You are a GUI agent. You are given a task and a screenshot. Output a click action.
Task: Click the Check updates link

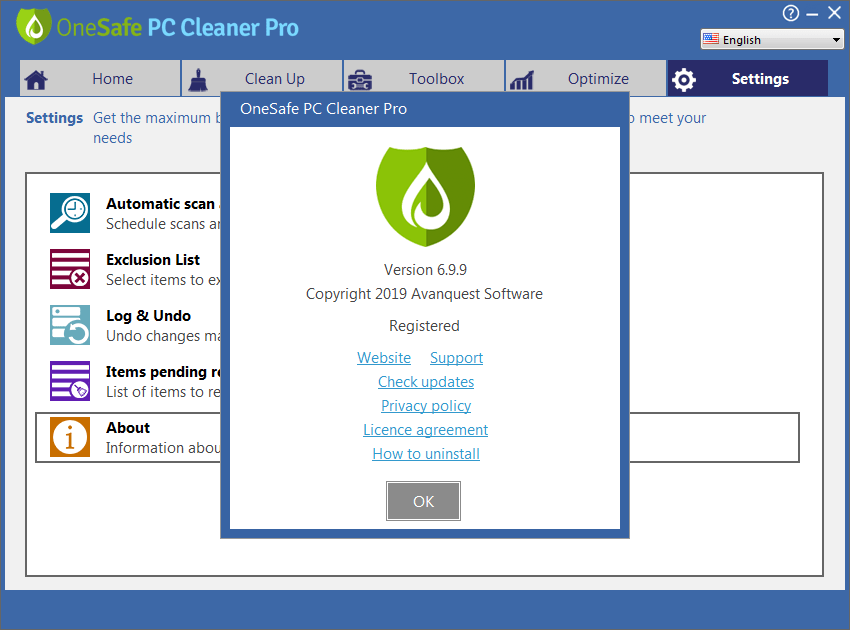point(426,382)
